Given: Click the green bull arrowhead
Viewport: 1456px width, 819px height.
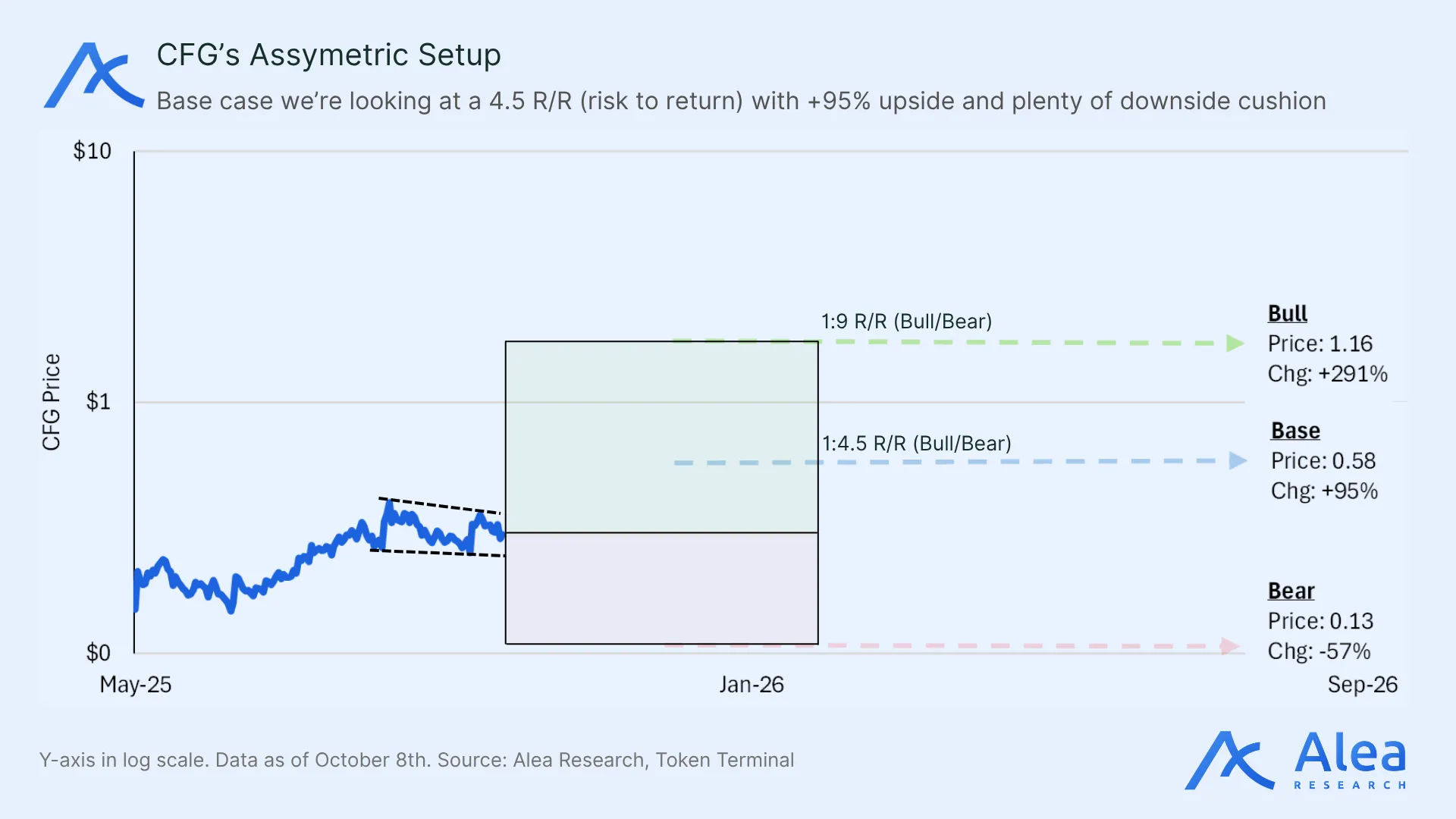Looking at the screenshot, I should pyautogui.click(x=1235, y=344).
